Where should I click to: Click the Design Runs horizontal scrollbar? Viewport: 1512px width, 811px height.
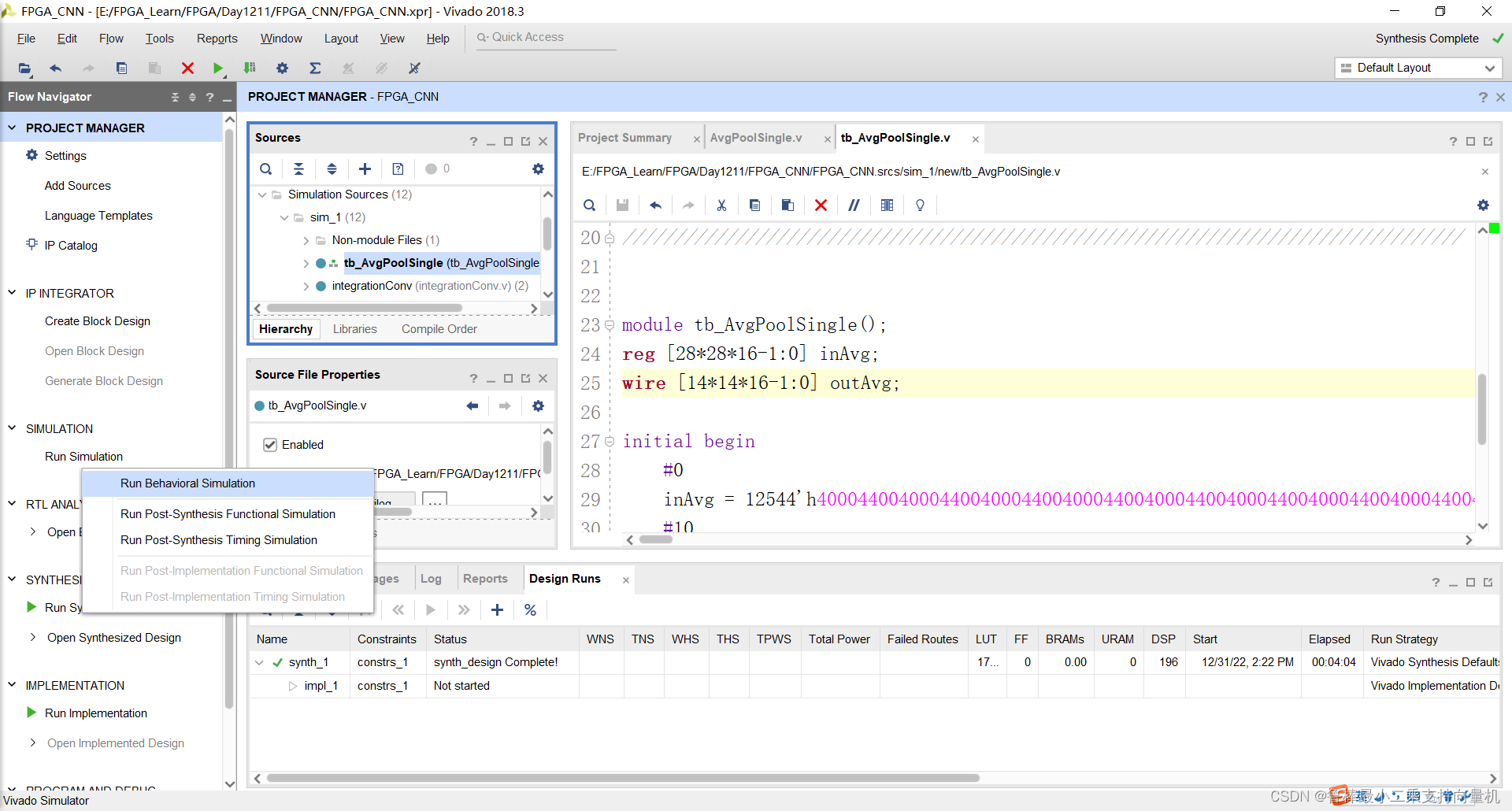[x=622, y=778]
